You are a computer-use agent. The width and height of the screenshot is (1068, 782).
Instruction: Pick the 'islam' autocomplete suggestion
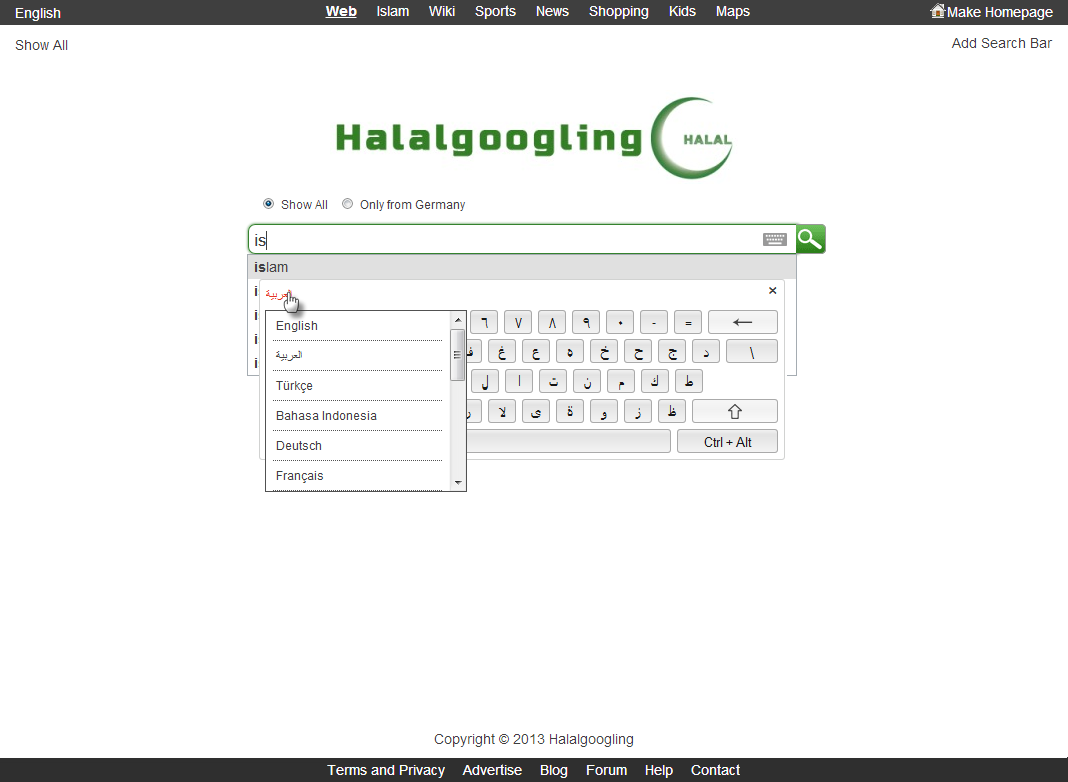pyautogui.click(x=522, y=267)
